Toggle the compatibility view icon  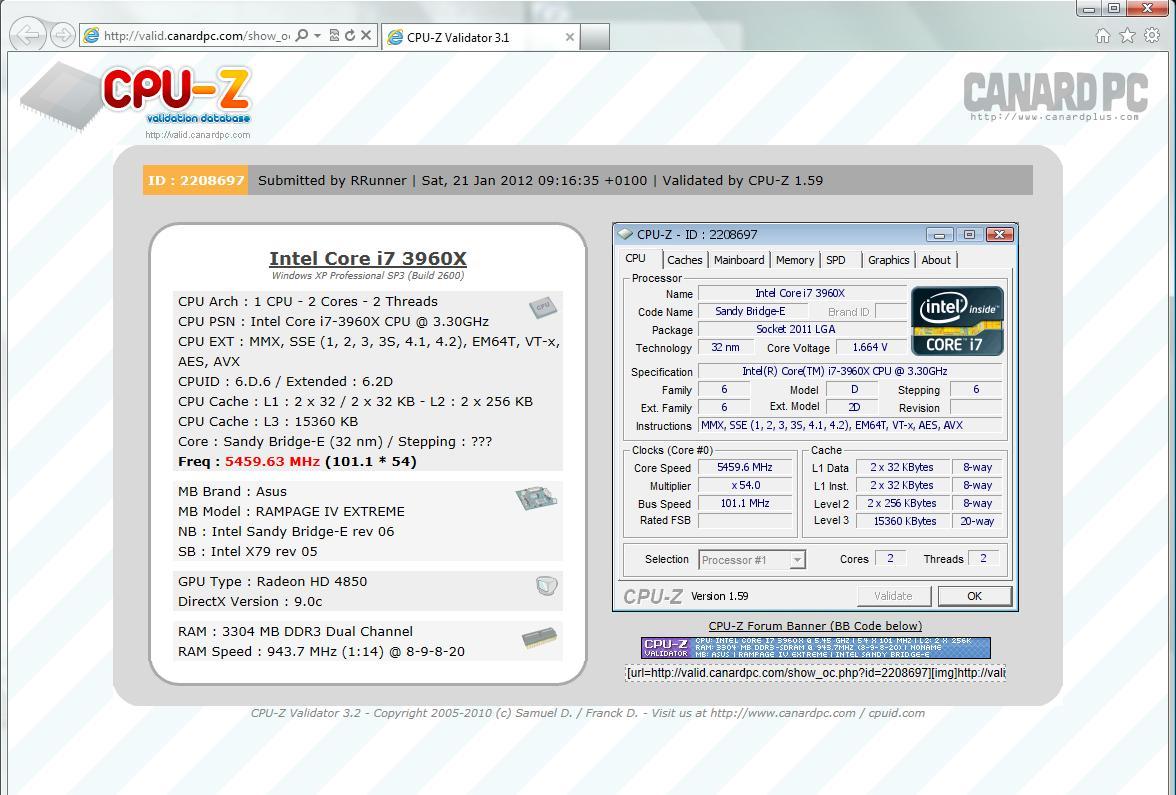pyautogui.click(x=334, y=35)
